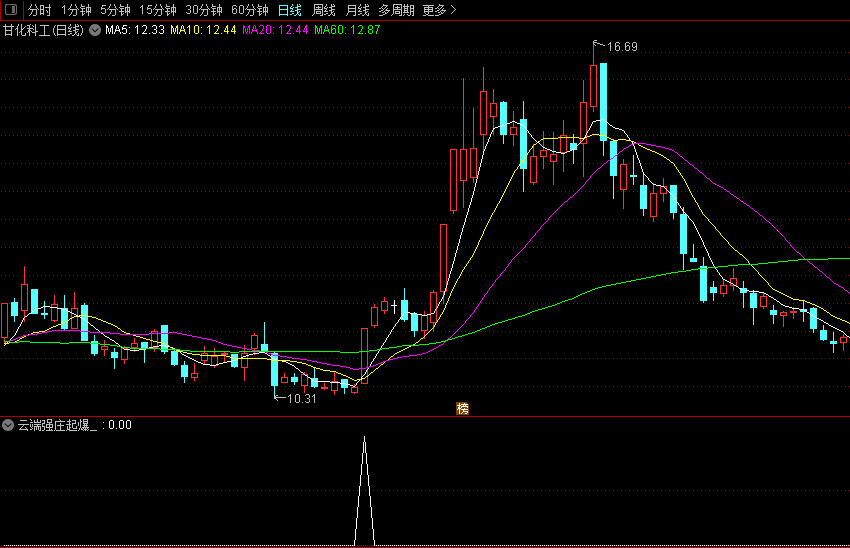850x548 pixels.
Task: Switch to 月线 monthly chart
Action: [357, 10]
